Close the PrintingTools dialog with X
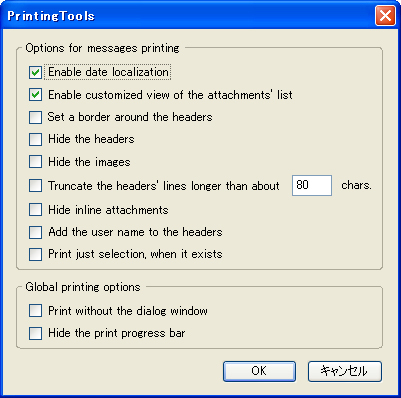Image resolution: width=401 pixels, height=398 pixels. pos(385,16)
